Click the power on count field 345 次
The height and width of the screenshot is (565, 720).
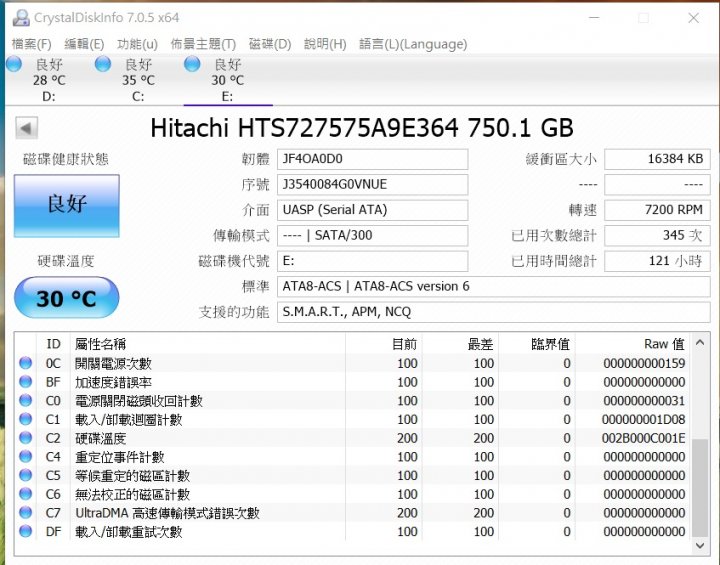pyautogui.click(x=657, y=236)
